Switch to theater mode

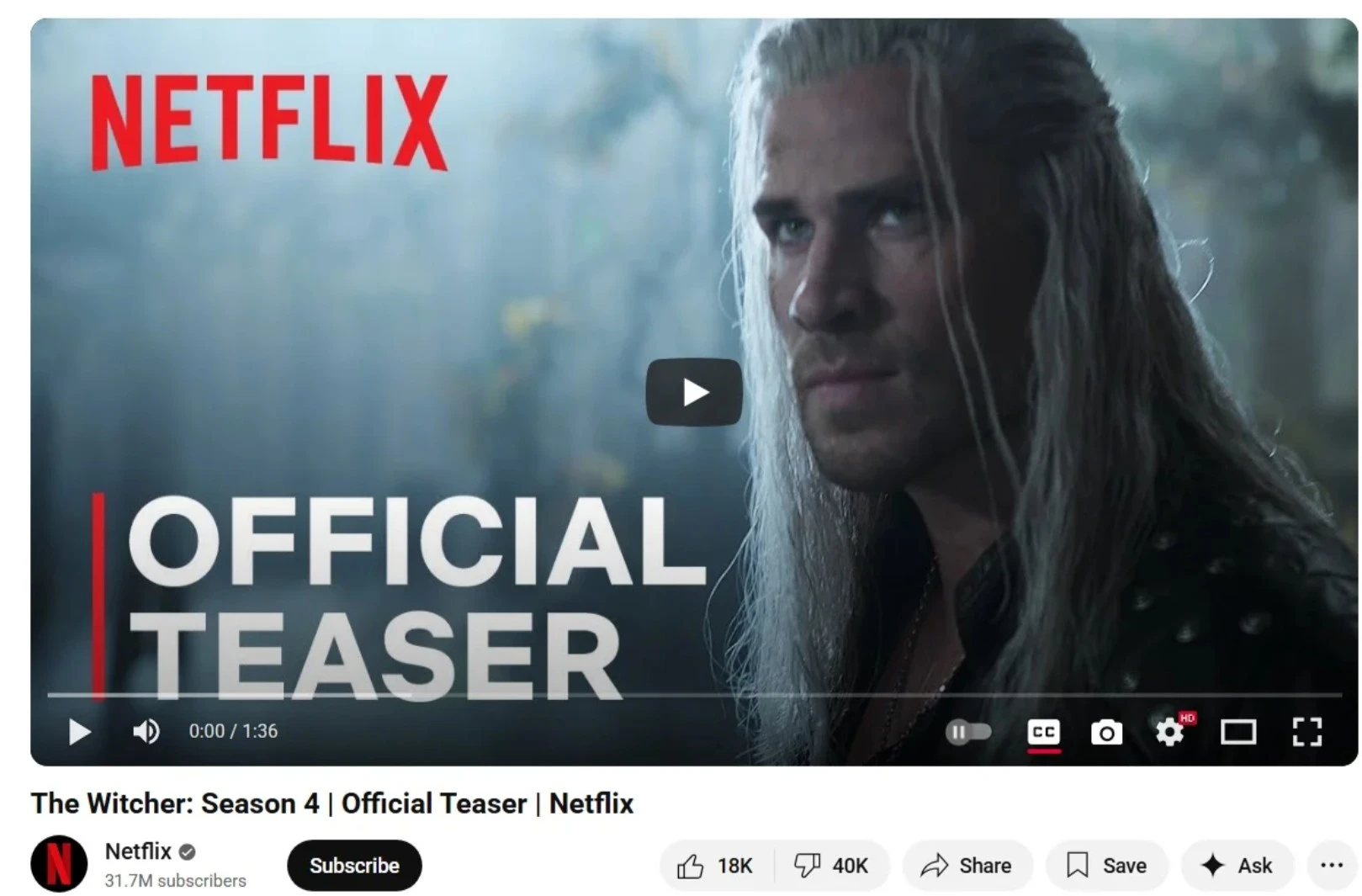pyautogui.click(x=1238, y=732)
